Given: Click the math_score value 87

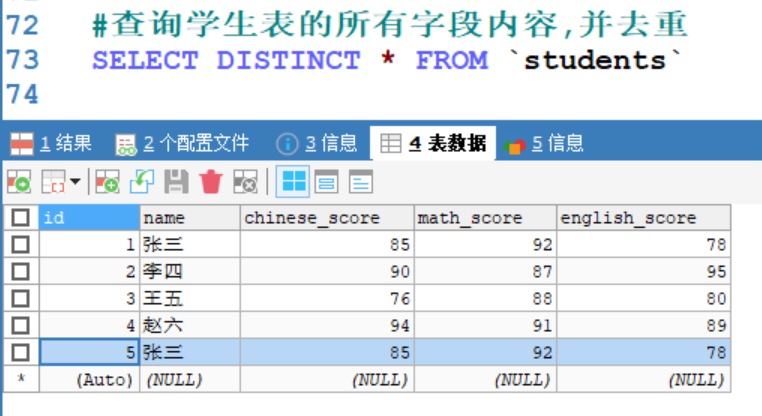Looking at the screenshot, I should [x=485, y=272].
